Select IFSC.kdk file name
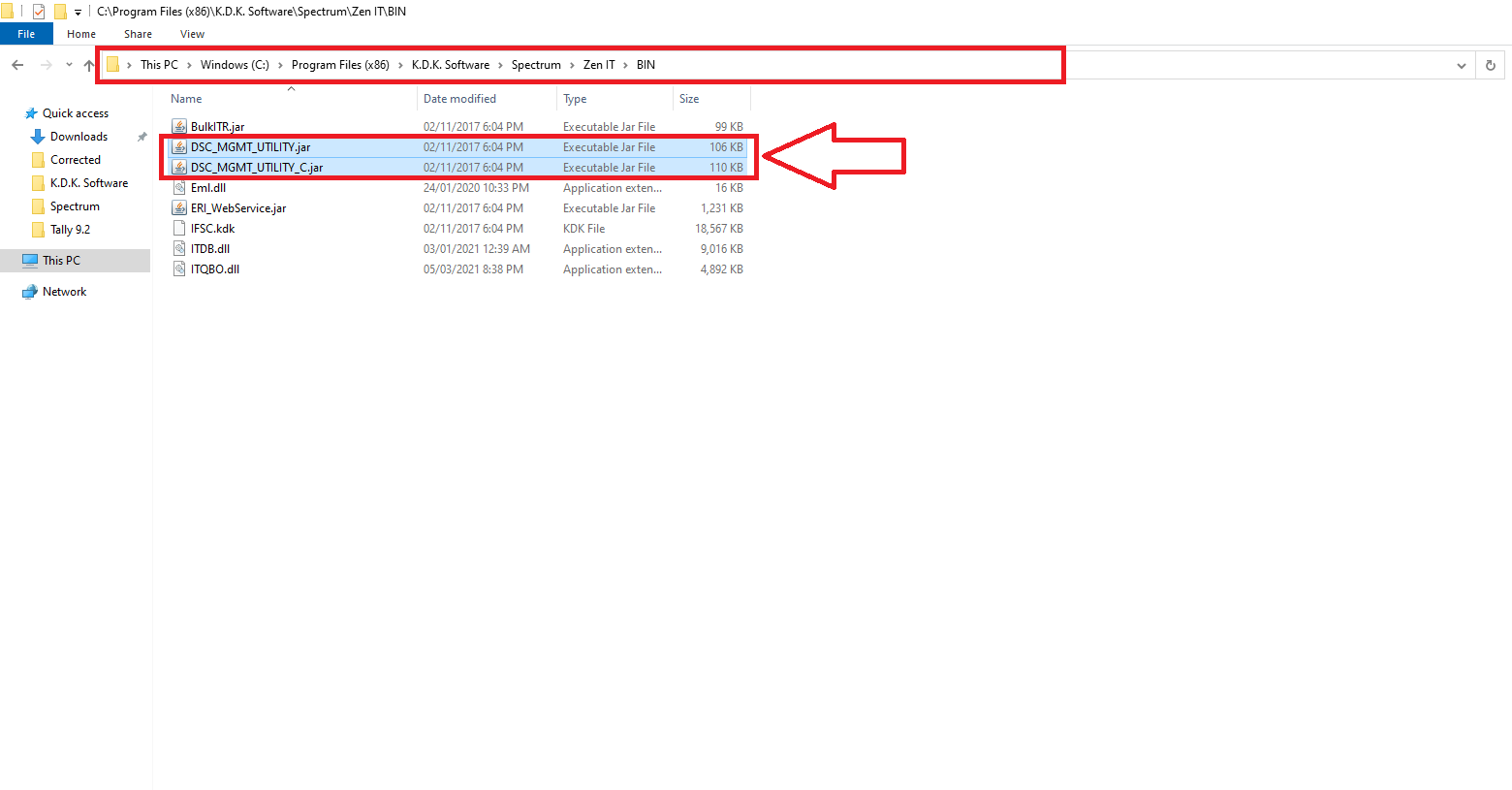Viewport: 1512px width, 790px height. click(212, 229)
